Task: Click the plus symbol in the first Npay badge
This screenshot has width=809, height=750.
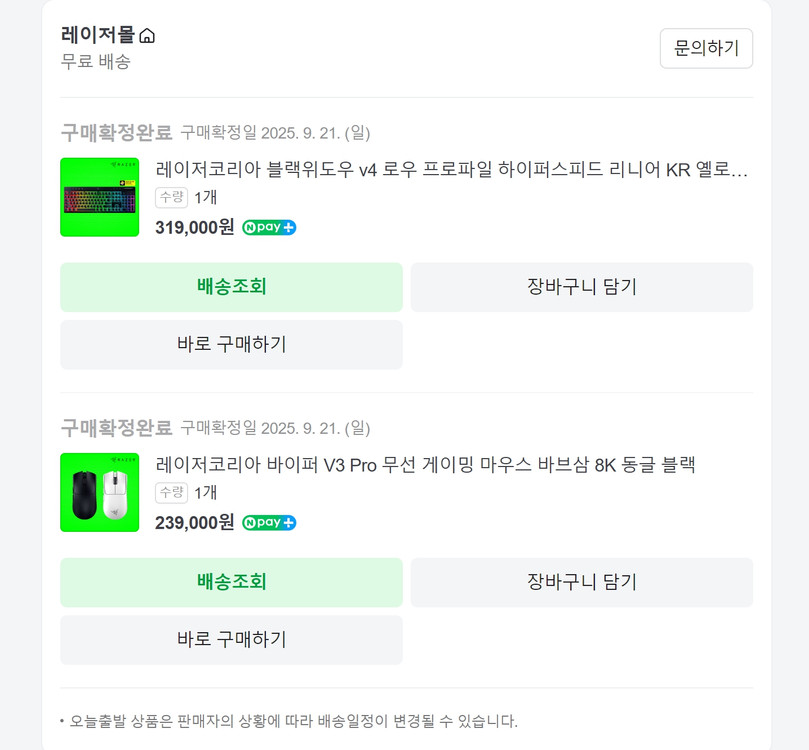Action: pos(288,225)
